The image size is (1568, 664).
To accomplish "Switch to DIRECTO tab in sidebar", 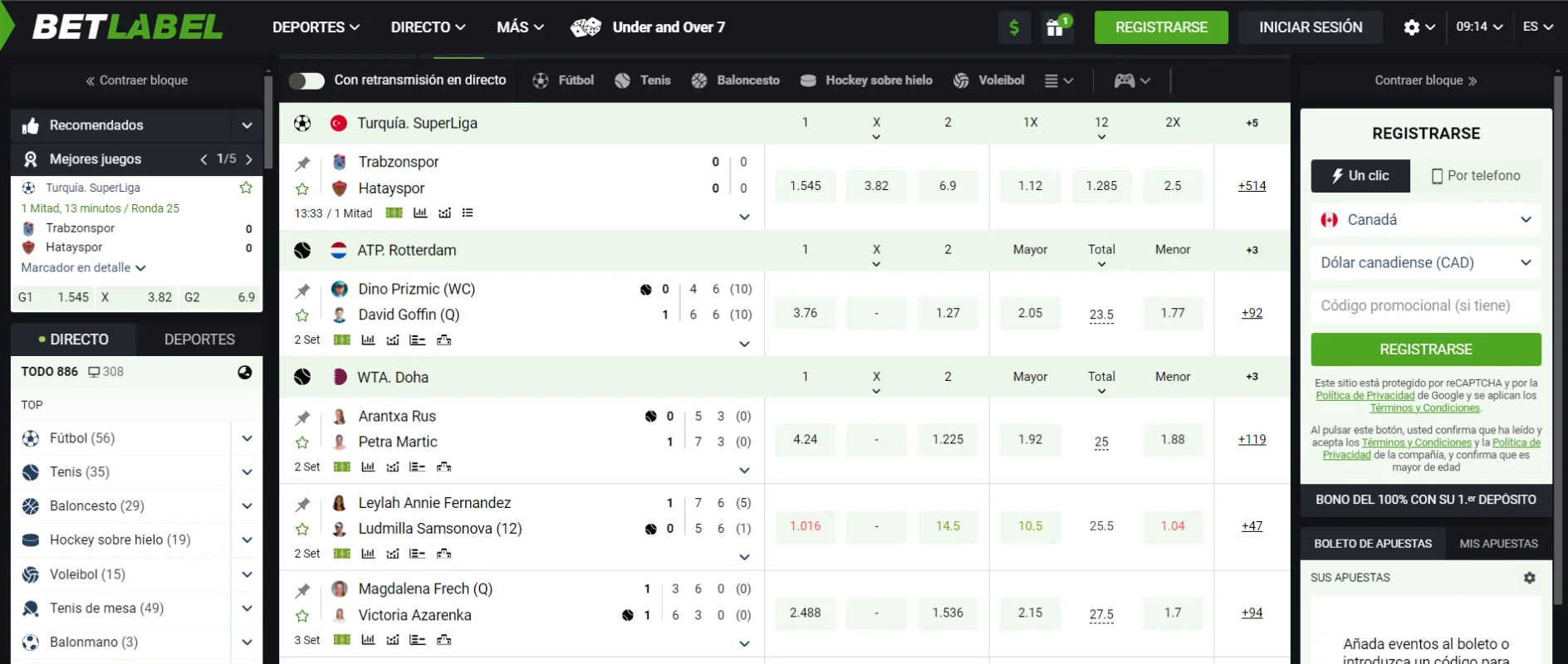I will [x=74, y=339].
